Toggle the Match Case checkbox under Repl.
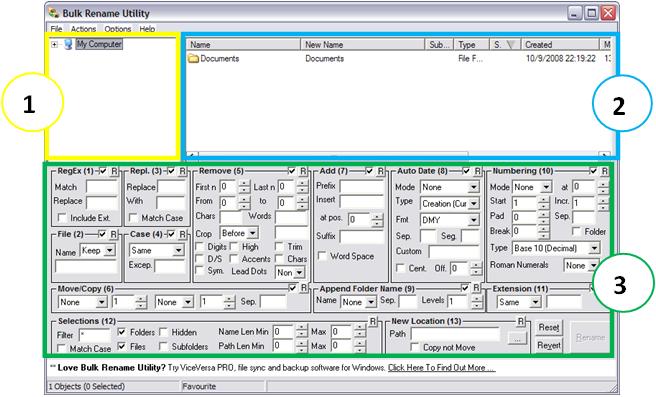This screenshot has width=656, height=397. (x=133, y=218)
